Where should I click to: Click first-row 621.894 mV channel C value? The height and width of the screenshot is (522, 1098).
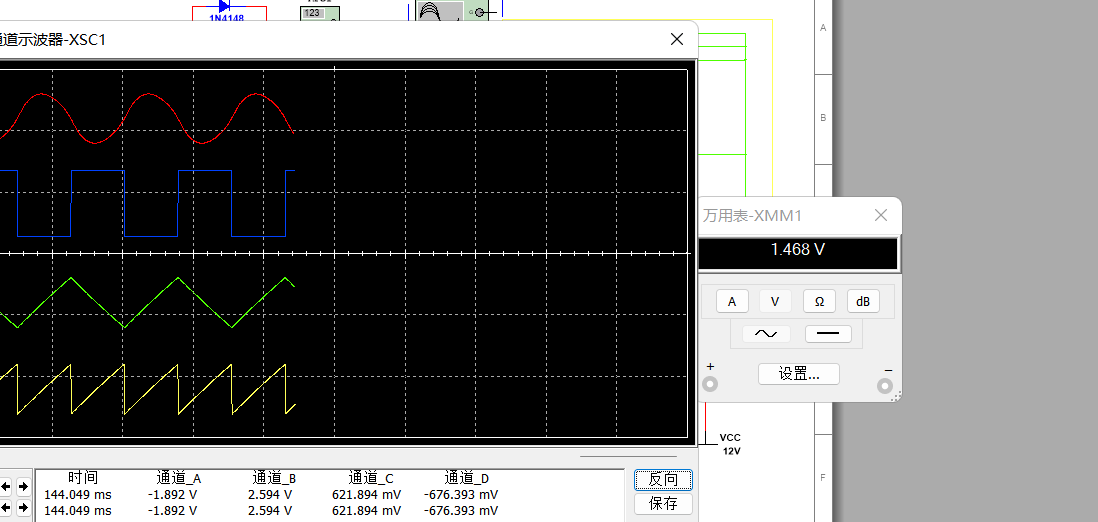(x=366, y=495)
